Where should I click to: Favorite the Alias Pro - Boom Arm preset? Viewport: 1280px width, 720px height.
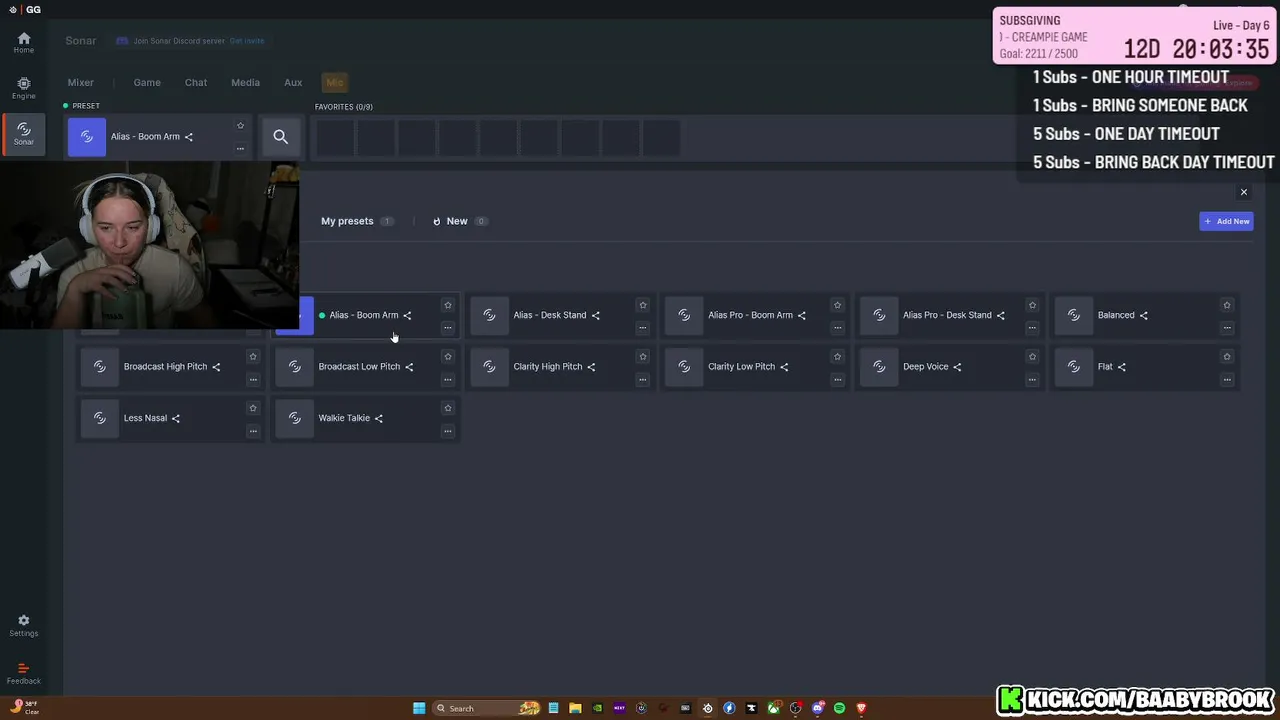pos(837,305)
